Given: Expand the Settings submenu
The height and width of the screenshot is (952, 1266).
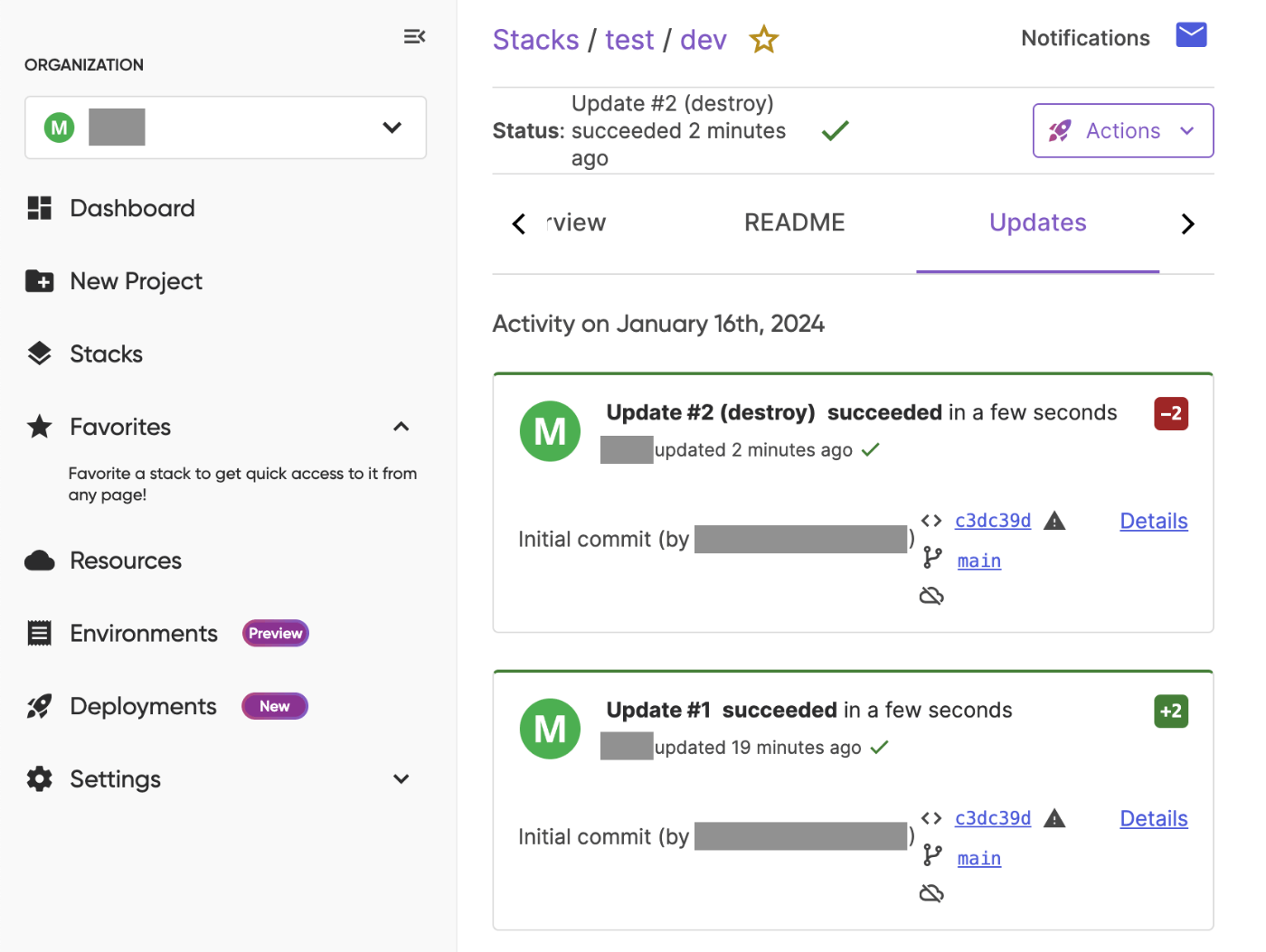Looking at the screenshot, I should 402,779.
